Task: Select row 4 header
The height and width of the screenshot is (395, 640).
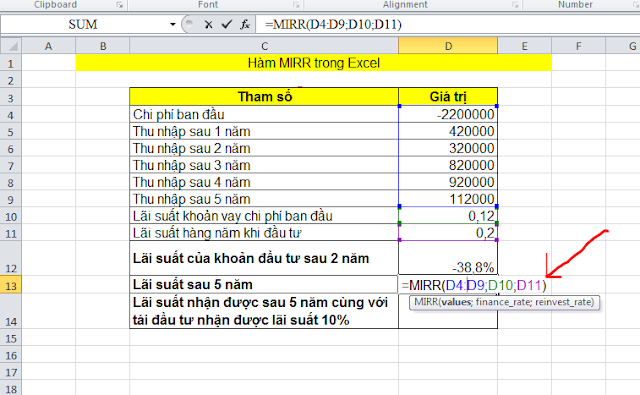Action: [11, 115]
